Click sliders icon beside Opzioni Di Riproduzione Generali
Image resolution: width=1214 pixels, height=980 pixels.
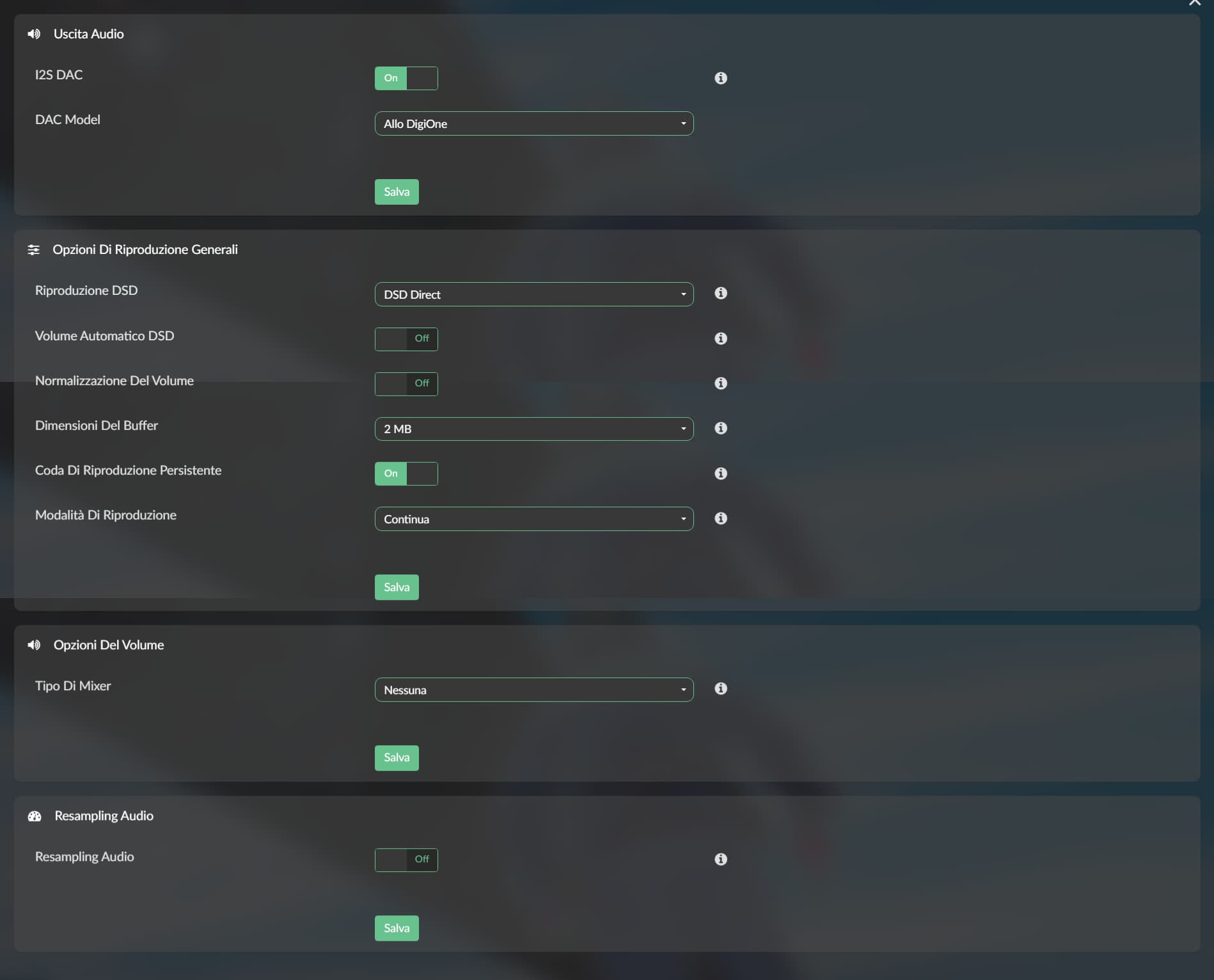coord(34,249)
